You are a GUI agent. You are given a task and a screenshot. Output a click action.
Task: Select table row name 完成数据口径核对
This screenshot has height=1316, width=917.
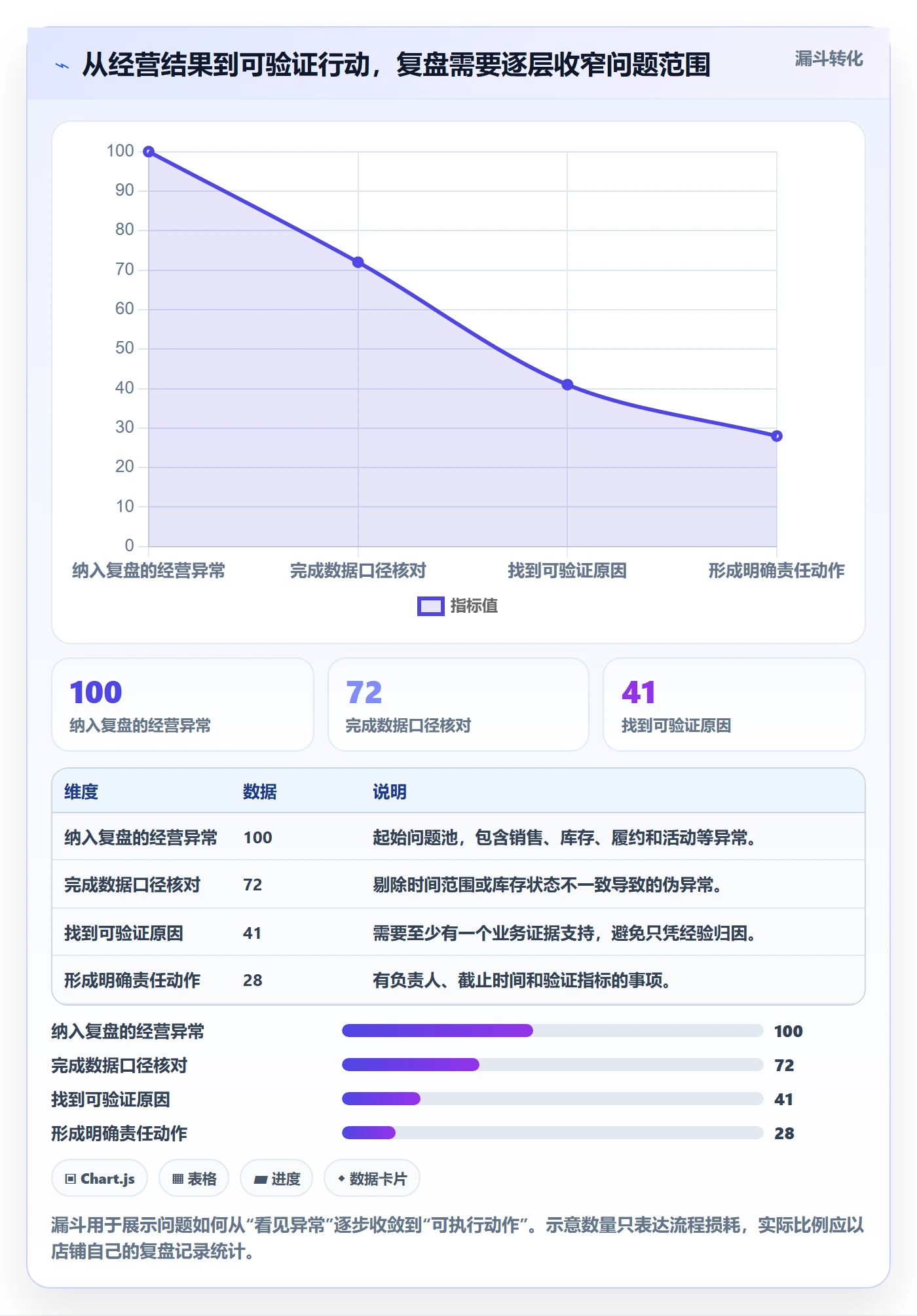coord(132,885)
